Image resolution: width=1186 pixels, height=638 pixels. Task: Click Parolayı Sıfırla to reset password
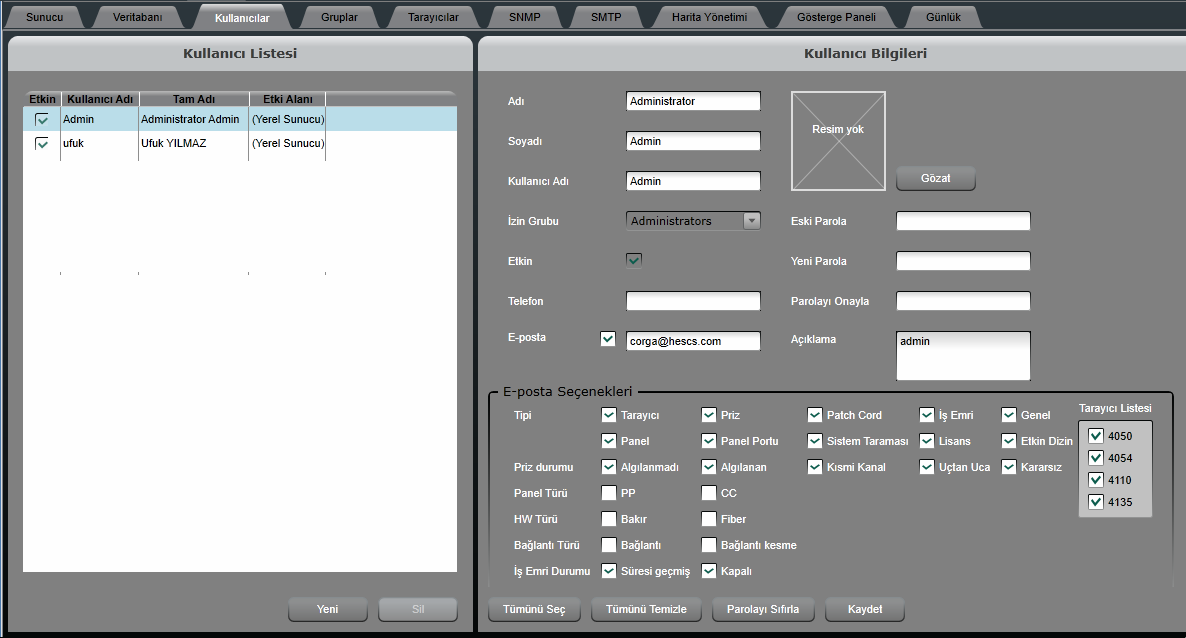[763, 609]
